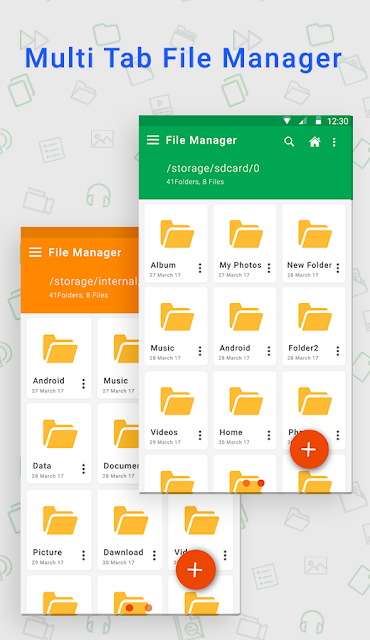Viewport: 370px width, 640px height.
Task: Open options for Android in orange window
Action: [x=83, y=384]
